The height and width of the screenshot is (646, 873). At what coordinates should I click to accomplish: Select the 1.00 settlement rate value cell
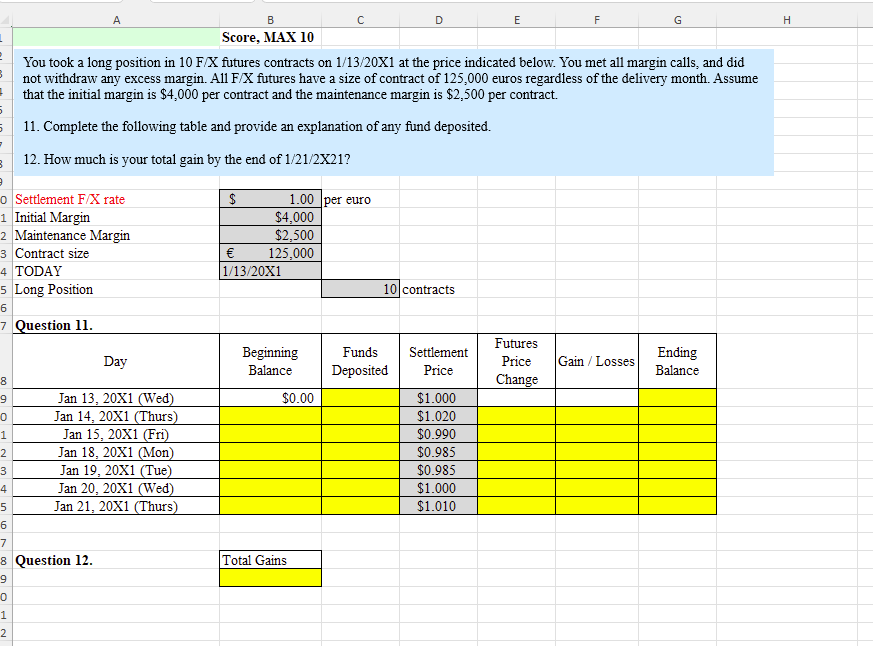pyautogui.click(x=271, y=199)
